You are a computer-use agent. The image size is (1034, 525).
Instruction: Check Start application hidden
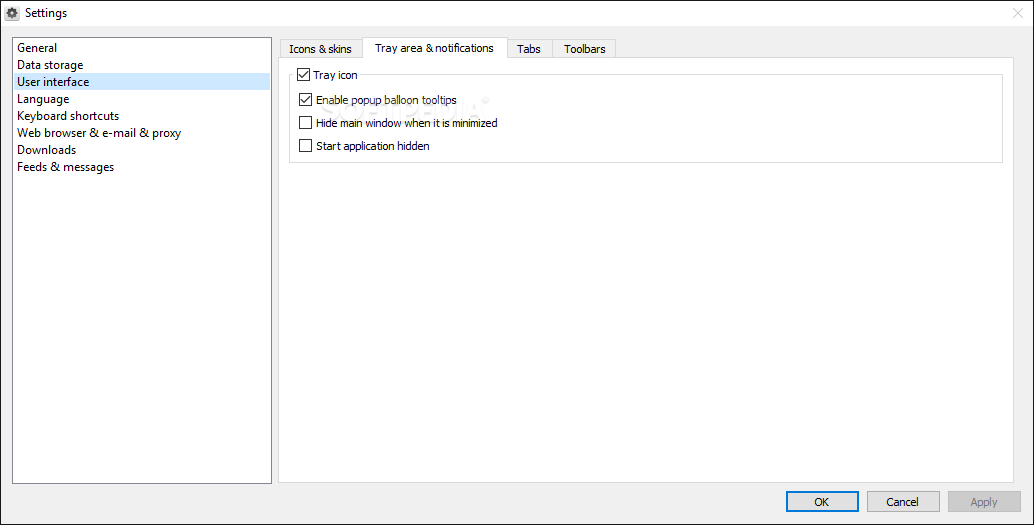[305, 146]
